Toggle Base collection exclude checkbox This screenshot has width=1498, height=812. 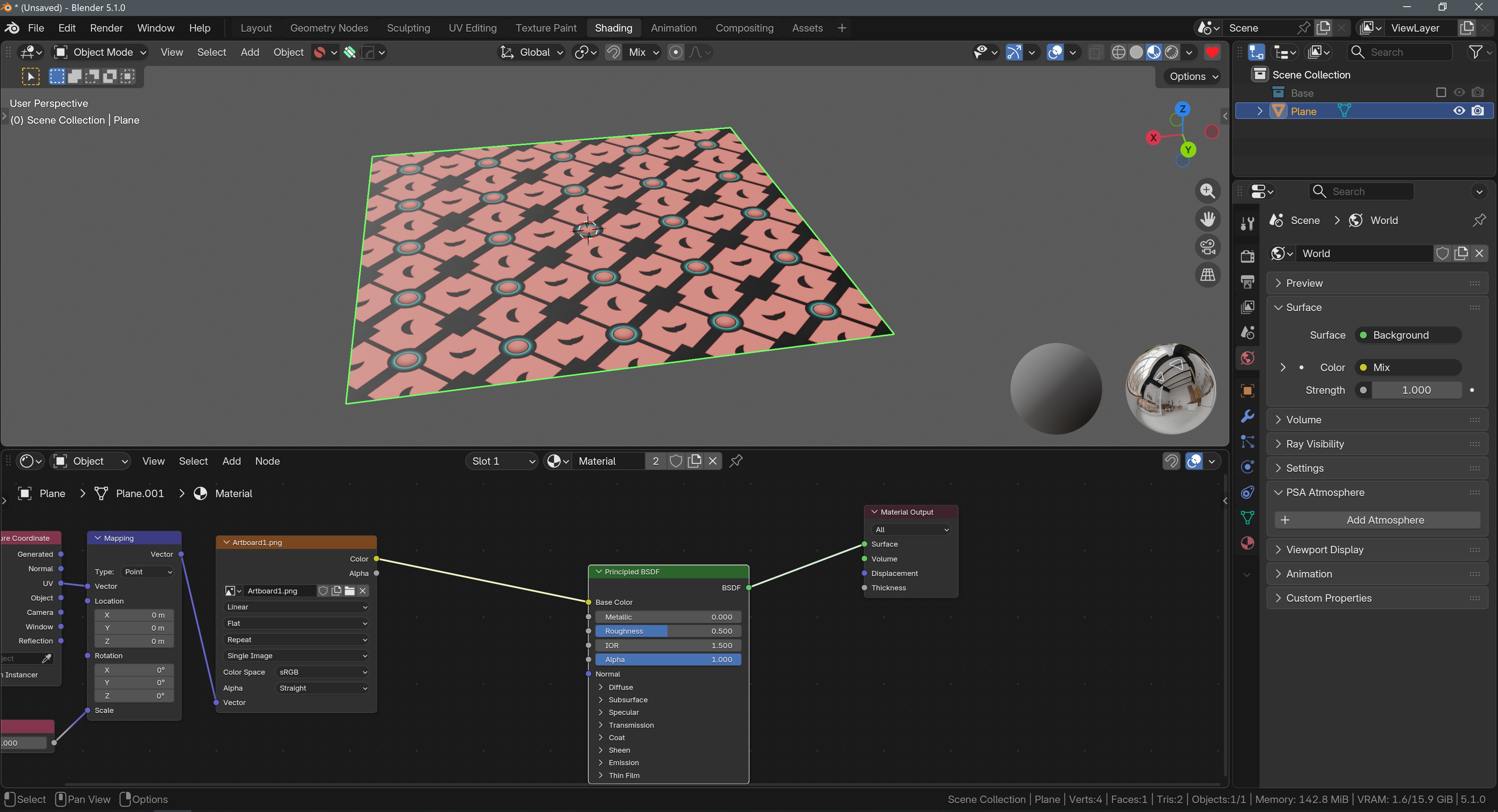pos(1441,92)
